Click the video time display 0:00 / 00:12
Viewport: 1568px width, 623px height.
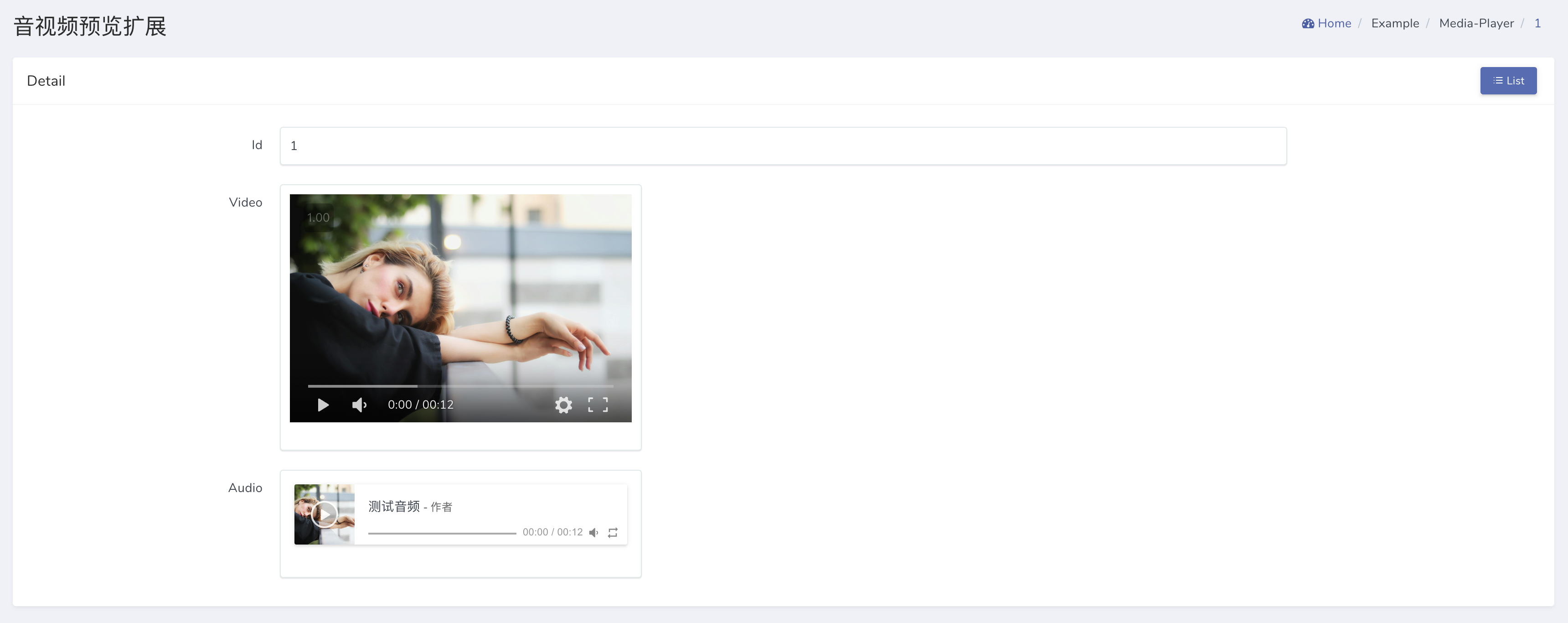point(420,405)
